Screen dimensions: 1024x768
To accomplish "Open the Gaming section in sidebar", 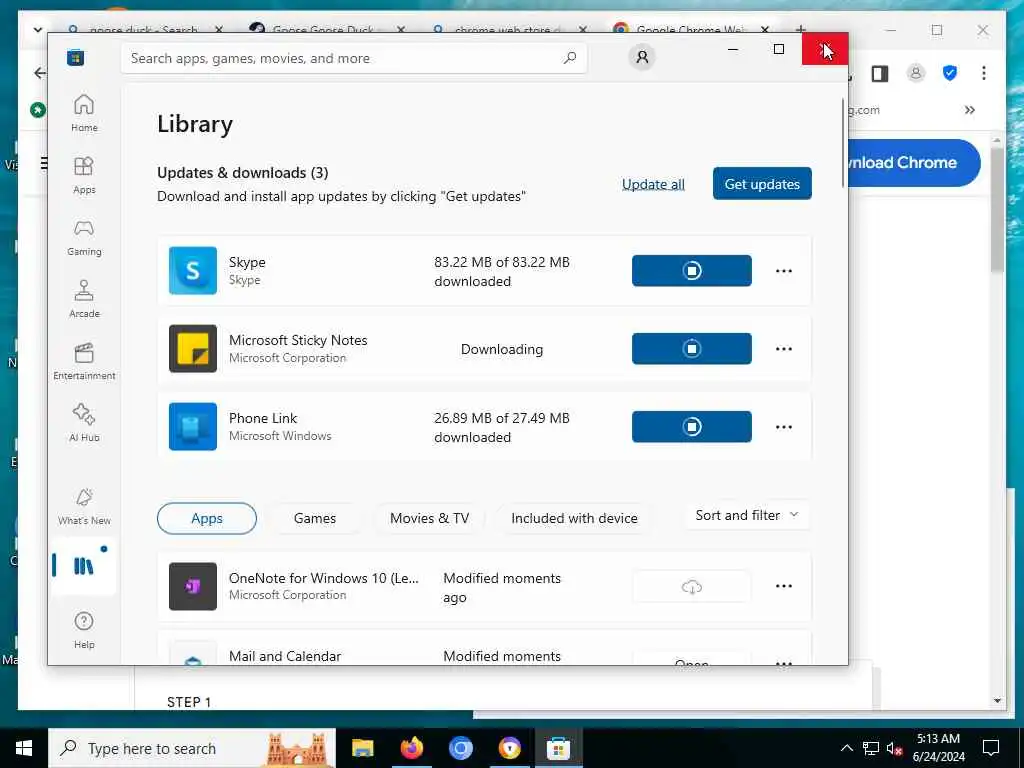I will pyautogui.click(x=84, y=237).
